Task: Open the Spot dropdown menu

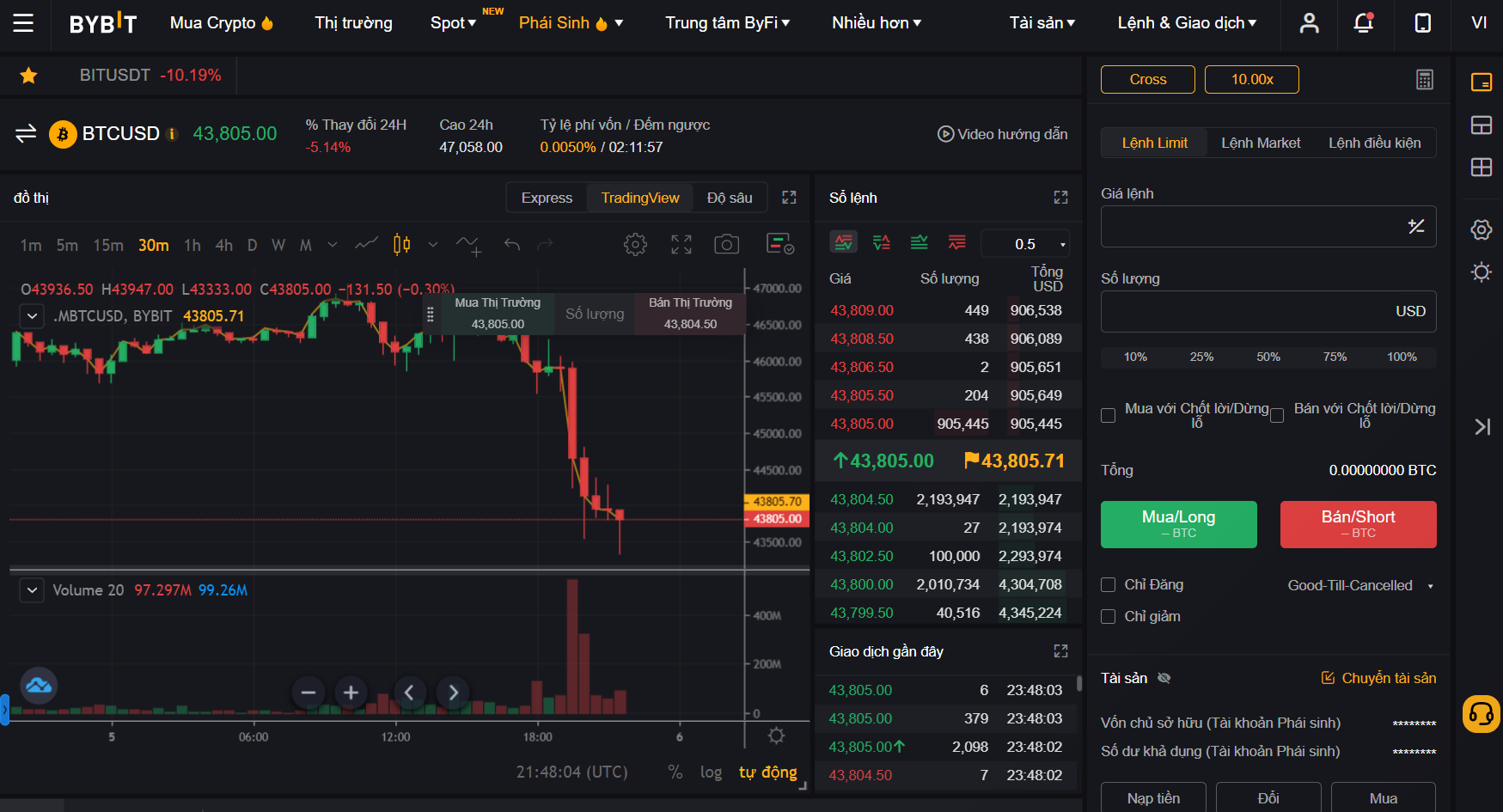Action: tap(453, 23)
